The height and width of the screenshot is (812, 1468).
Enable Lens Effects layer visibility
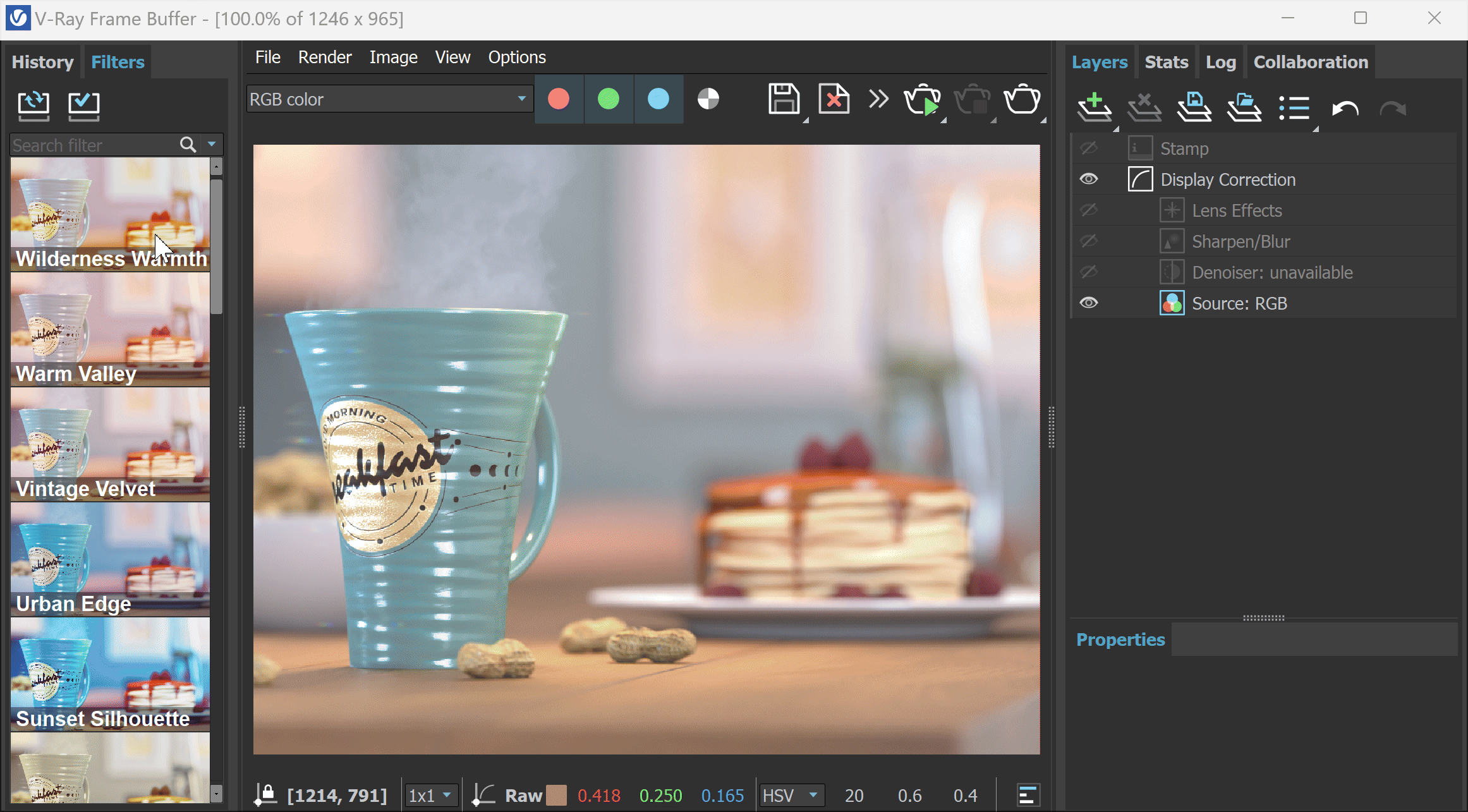coord(1088,210)
